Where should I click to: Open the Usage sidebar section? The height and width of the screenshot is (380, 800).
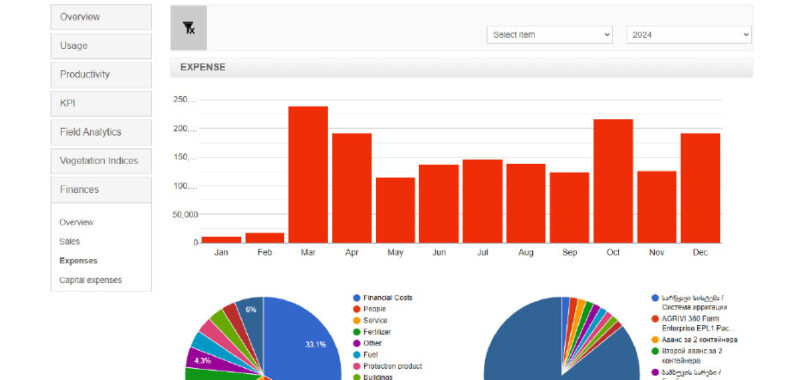coord(101,46)
